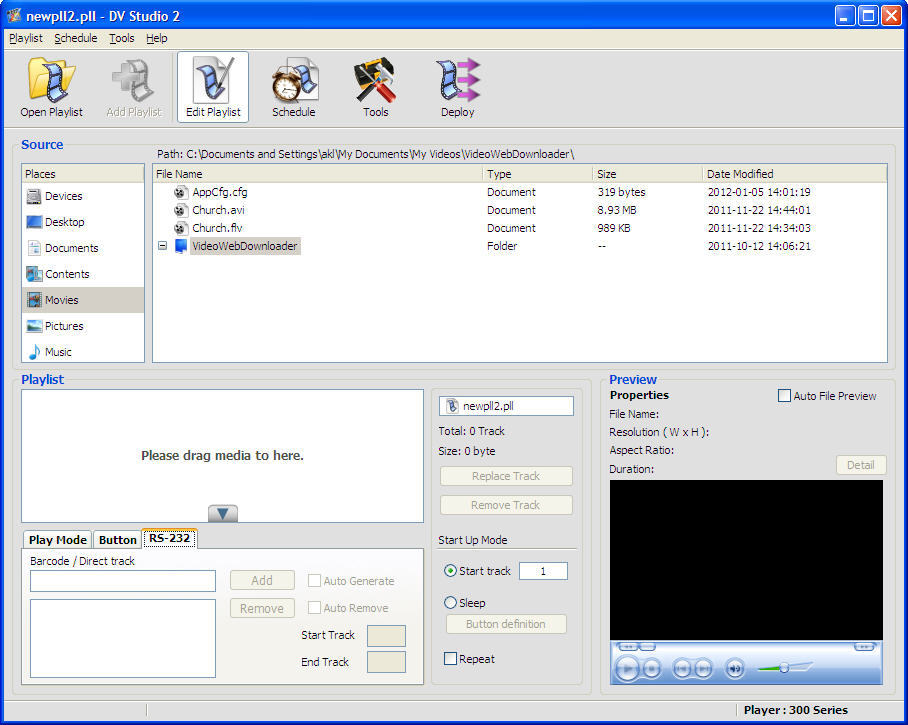The height and width of the screenshot is (725, 908).
Task: Sort by Type column header
Action: pyautogui.click(x=537, y=174)
